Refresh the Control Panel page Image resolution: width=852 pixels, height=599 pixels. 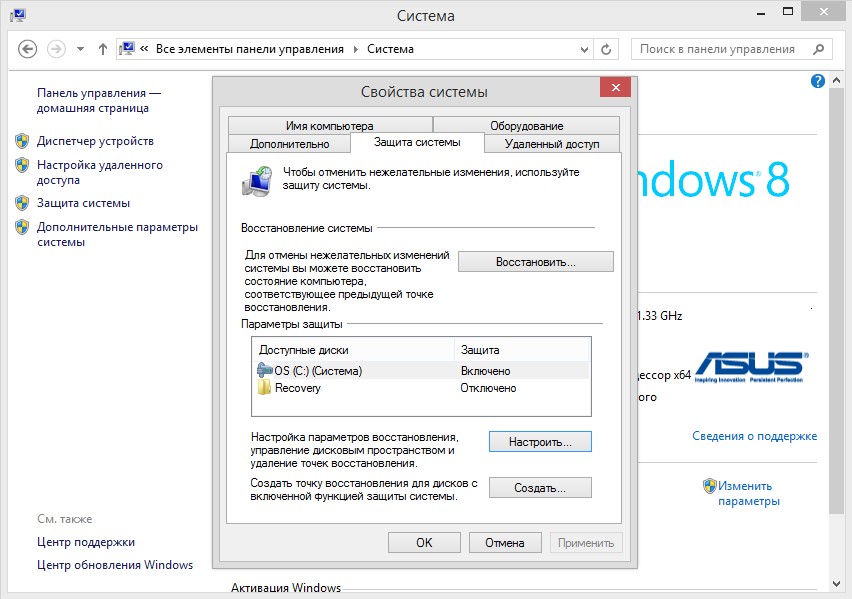click(x=606, y=49)
